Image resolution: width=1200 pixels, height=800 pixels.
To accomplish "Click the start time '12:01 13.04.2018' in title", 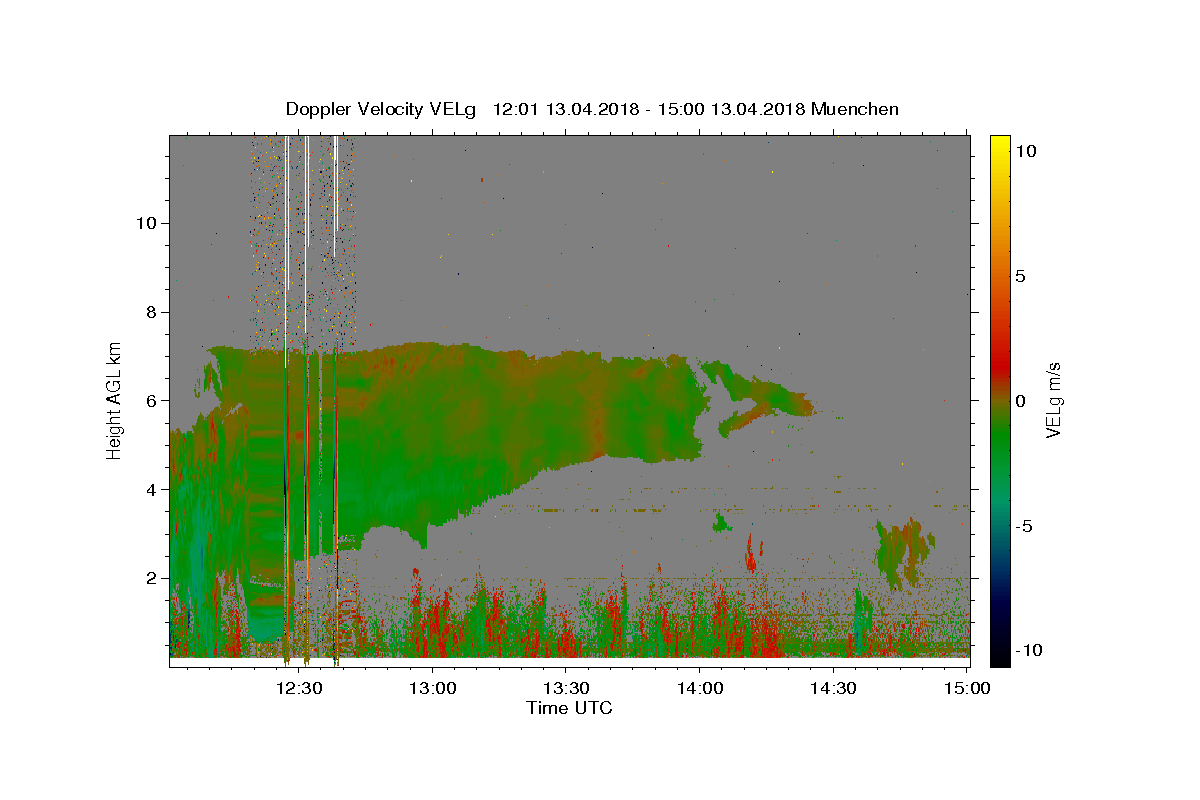I will pyautogui.click(x=563, y=109).
